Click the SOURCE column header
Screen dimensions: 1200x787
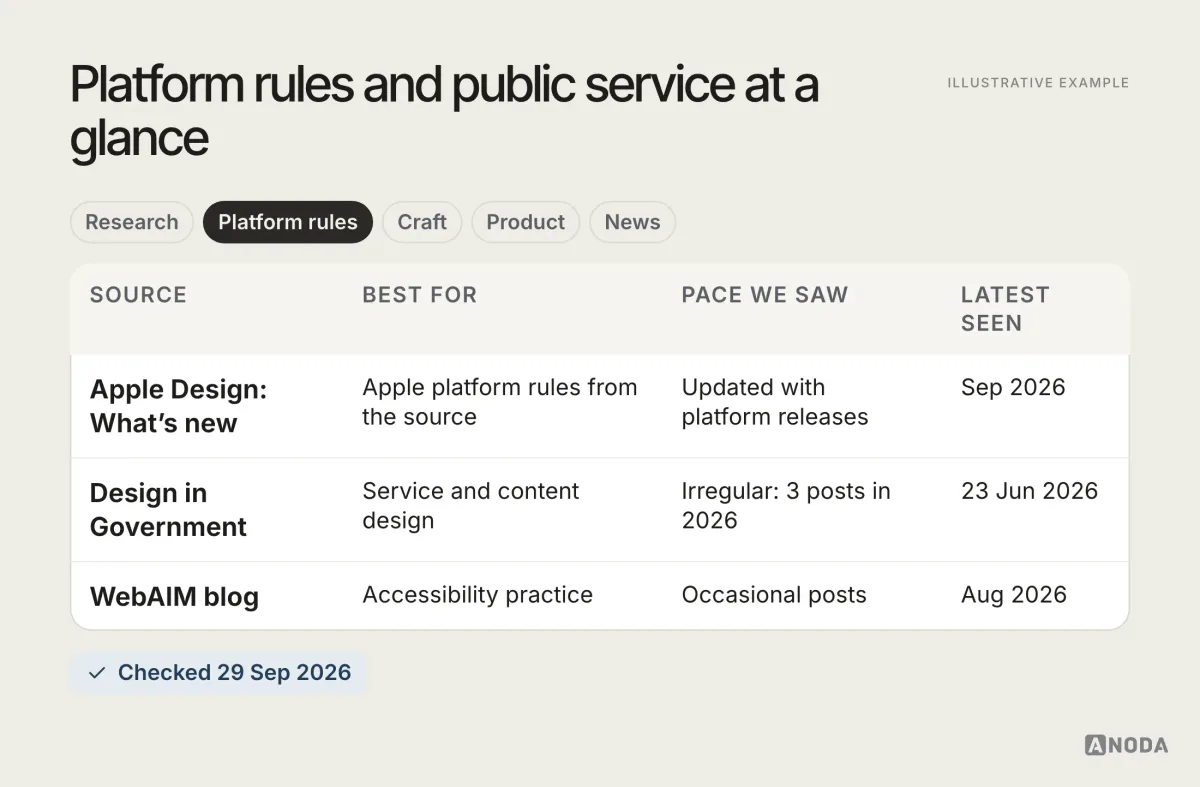pyautogui.click(x=138, y=295)
